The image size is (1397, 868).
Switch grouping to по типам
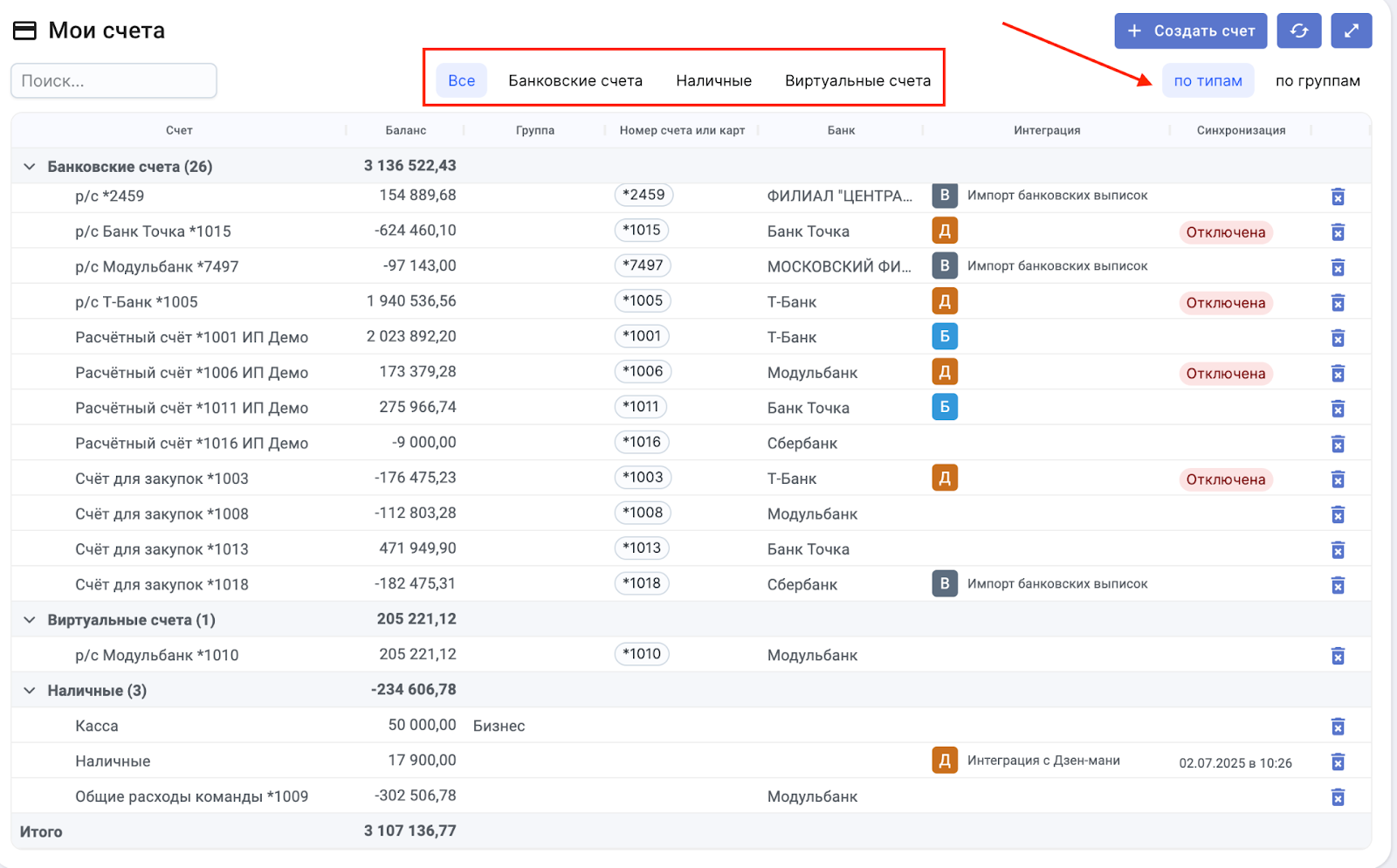(x=1208, y=80)
